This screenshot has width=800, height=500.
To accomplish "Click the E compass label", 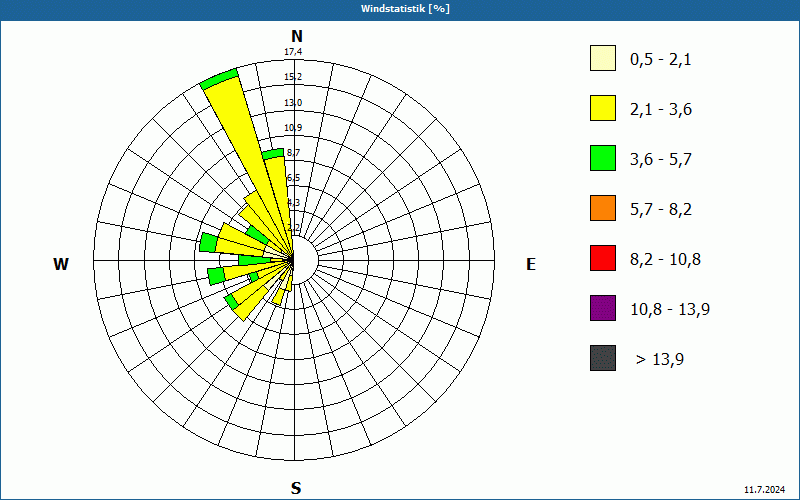I will click(x=531, y=264).
